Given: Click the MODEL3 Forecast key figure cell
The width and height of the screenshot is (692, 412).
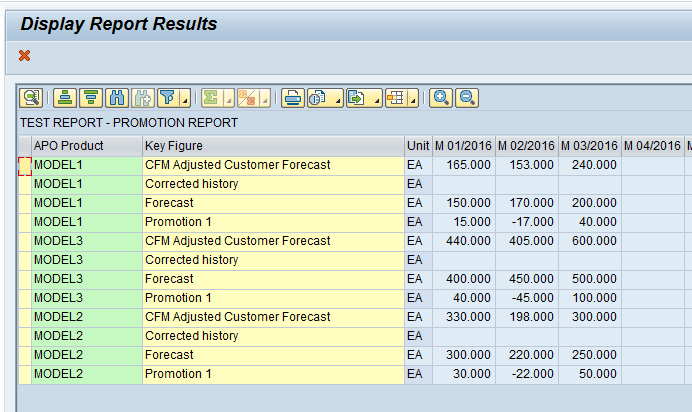Looking at the screenshot, I should coord(272,279).
